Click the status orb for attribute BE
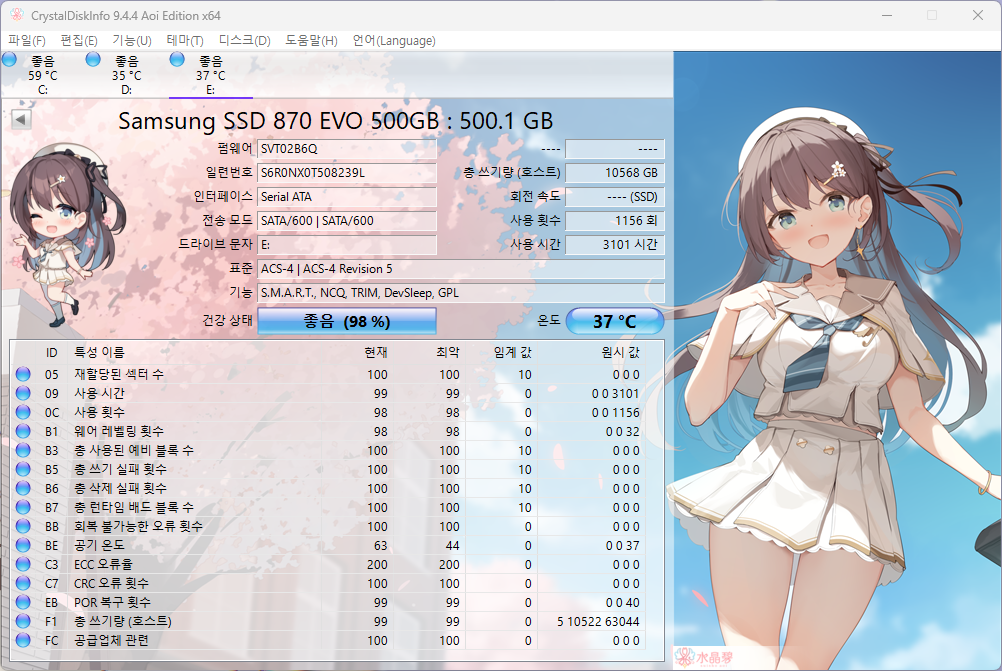 click(23, 545)
